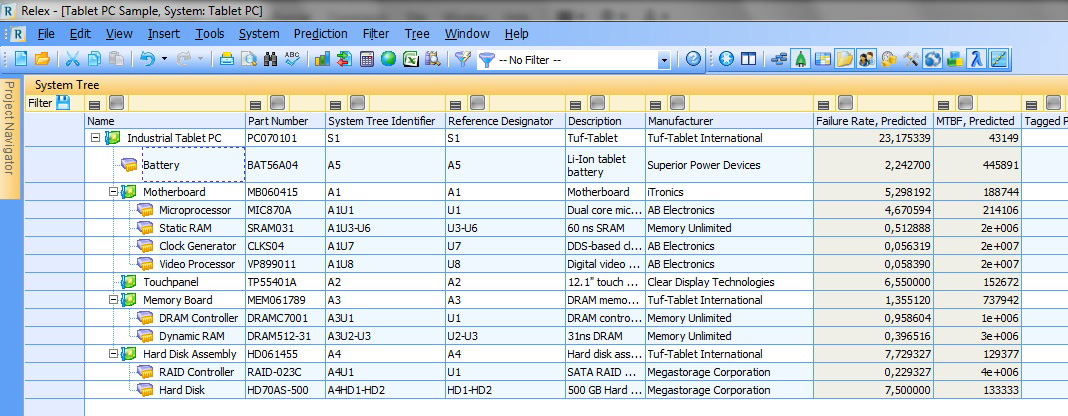
Task: Click the block diagram icon
Action: click(779, 59)
